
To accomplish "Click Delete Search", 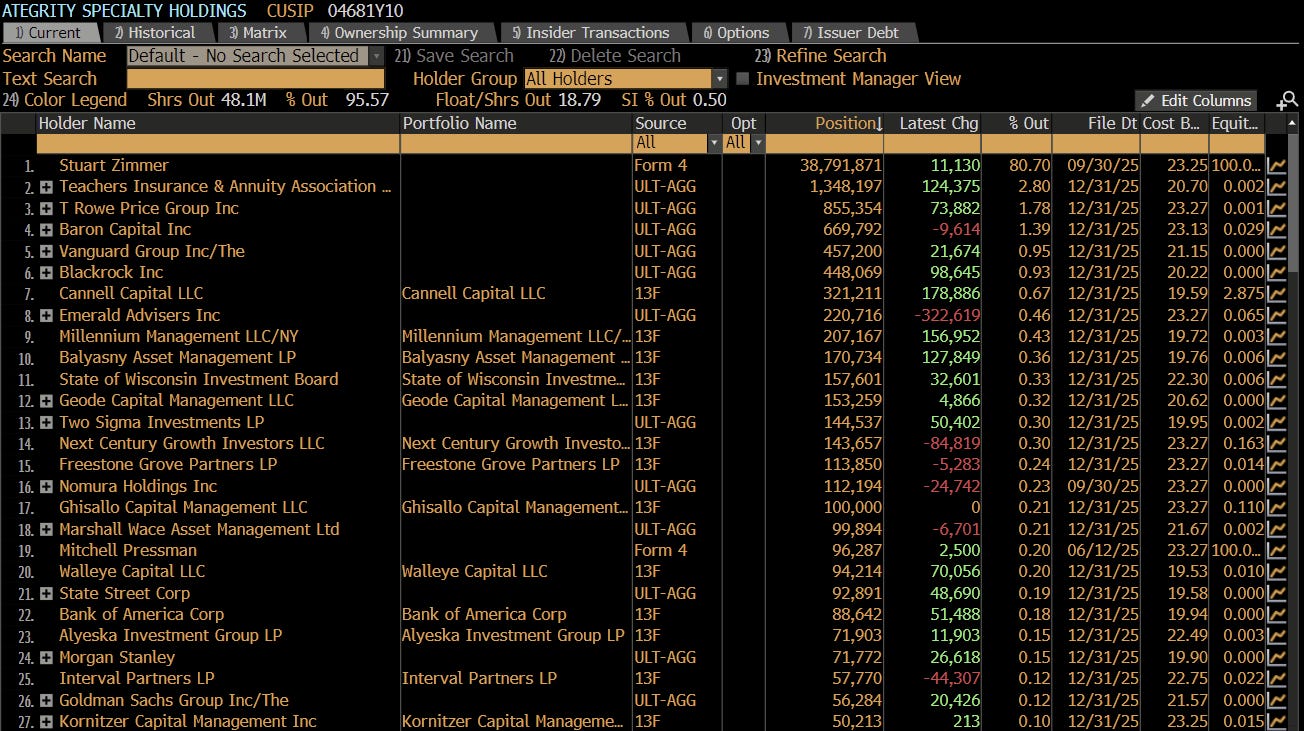I will click(x=614, y=57).
